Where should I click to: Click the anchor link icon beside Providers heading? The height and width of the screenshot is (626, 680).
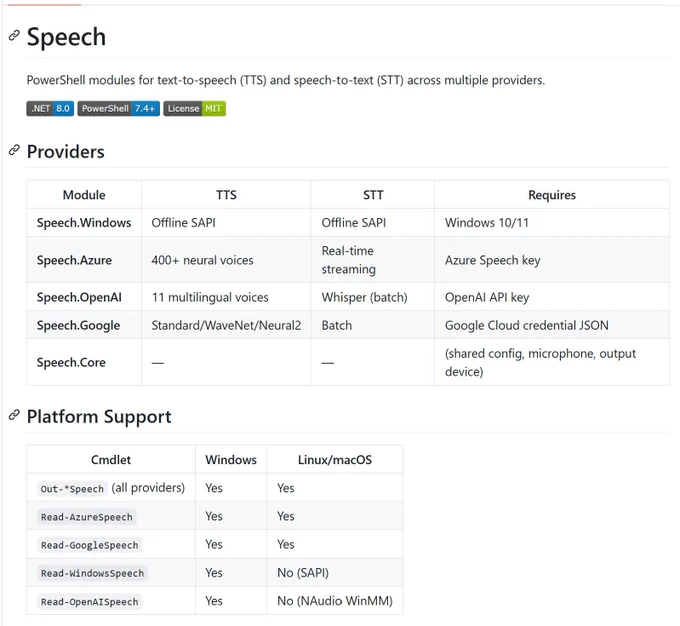[14, 150]
